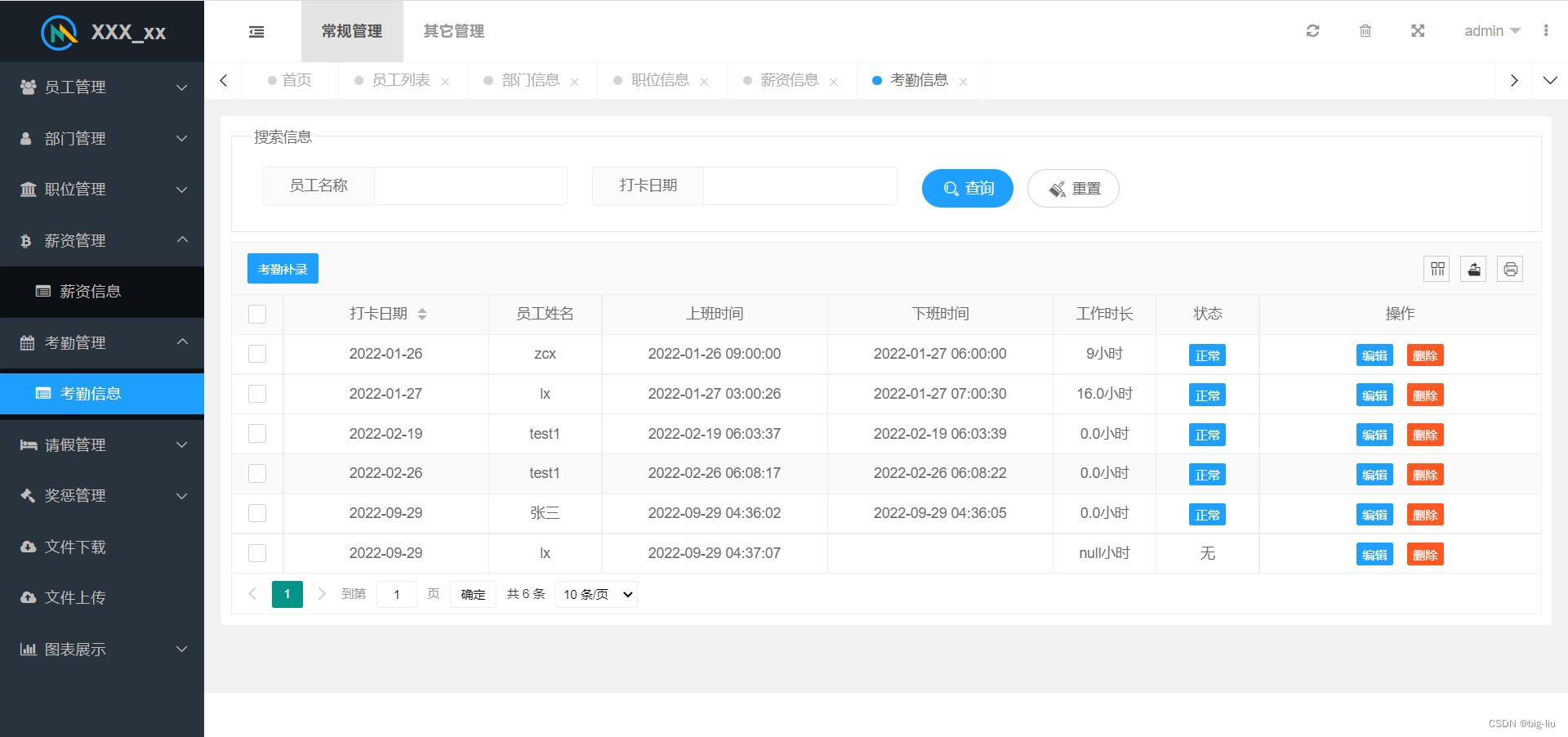Check the row for lx 2022-09-29

(x=257, y=553)
